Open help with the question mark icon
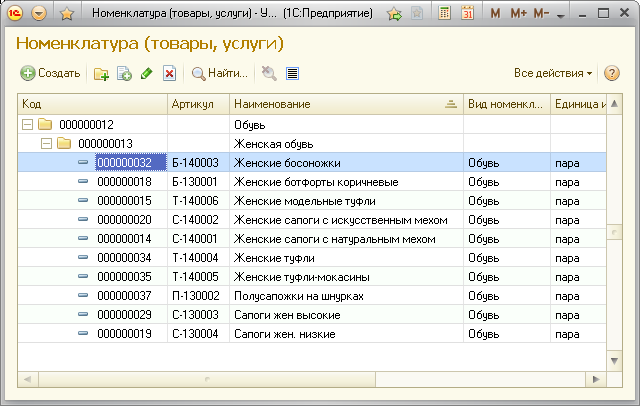The width and height of the screenshot is (640, 406). point(612,73)
